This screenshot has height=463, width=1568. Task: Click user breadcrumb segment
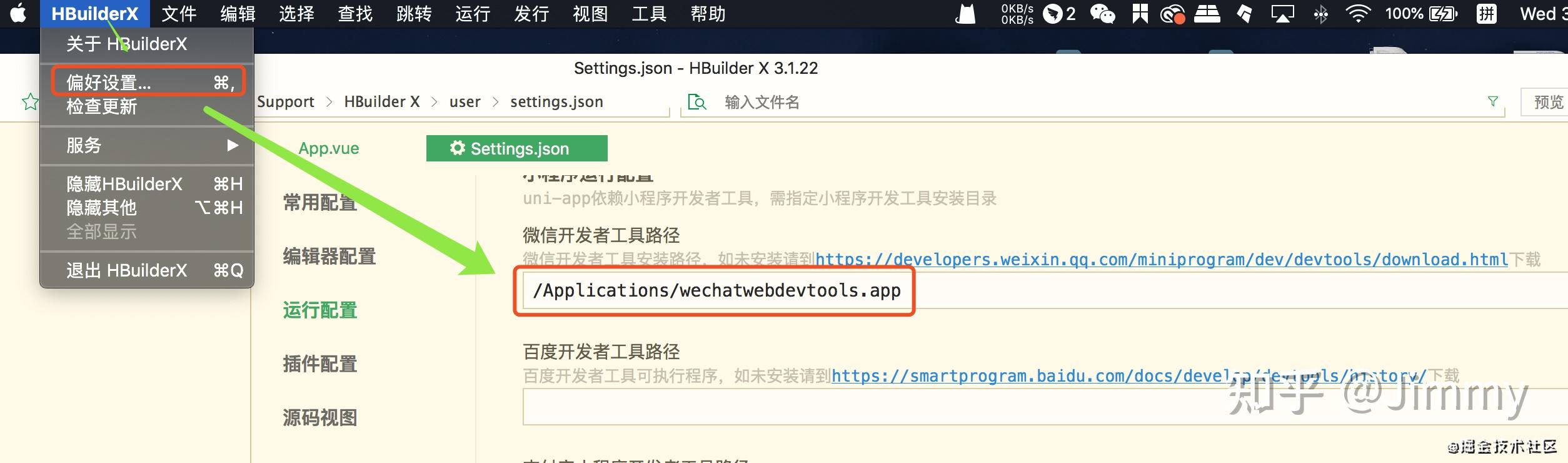(x=465, y=102)
